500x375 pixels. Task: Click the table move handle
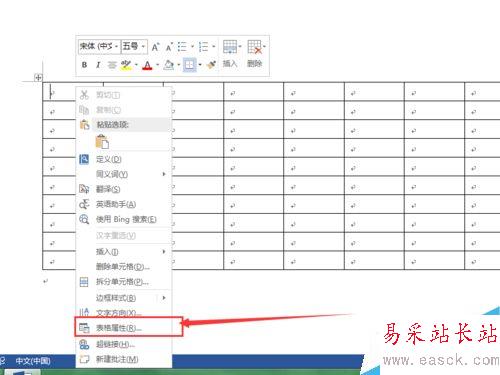[38, 78]
